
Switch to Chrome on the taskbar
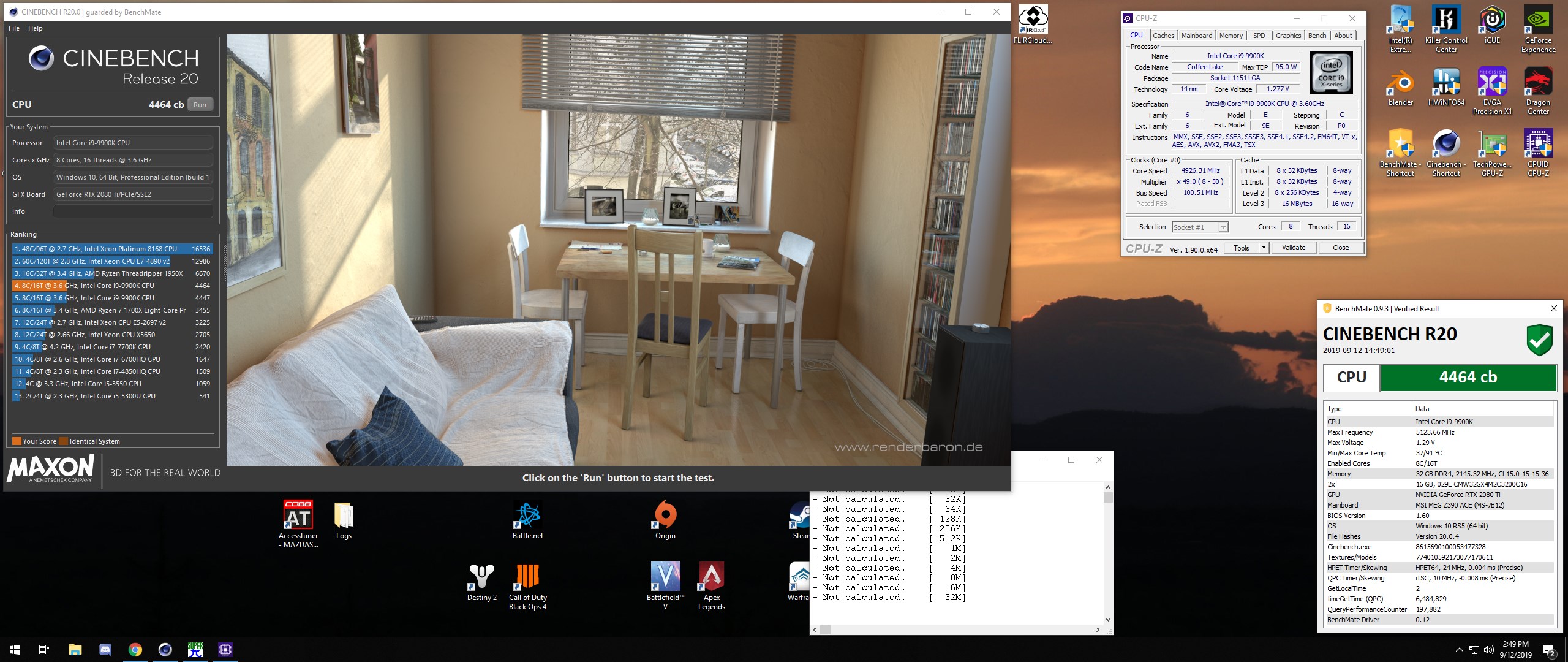click(135, 650)
